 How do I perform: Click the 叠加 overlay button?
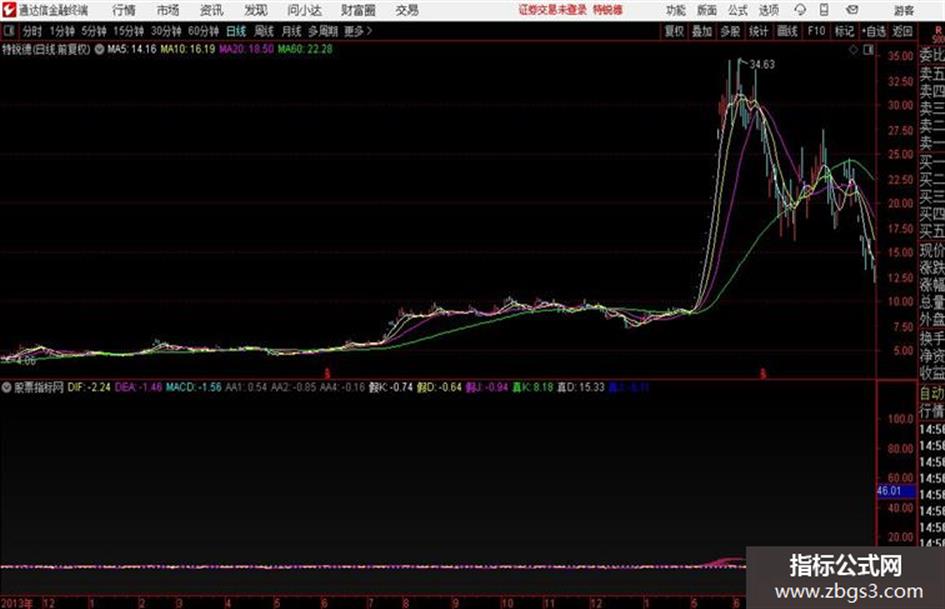[x=702, y=31]
